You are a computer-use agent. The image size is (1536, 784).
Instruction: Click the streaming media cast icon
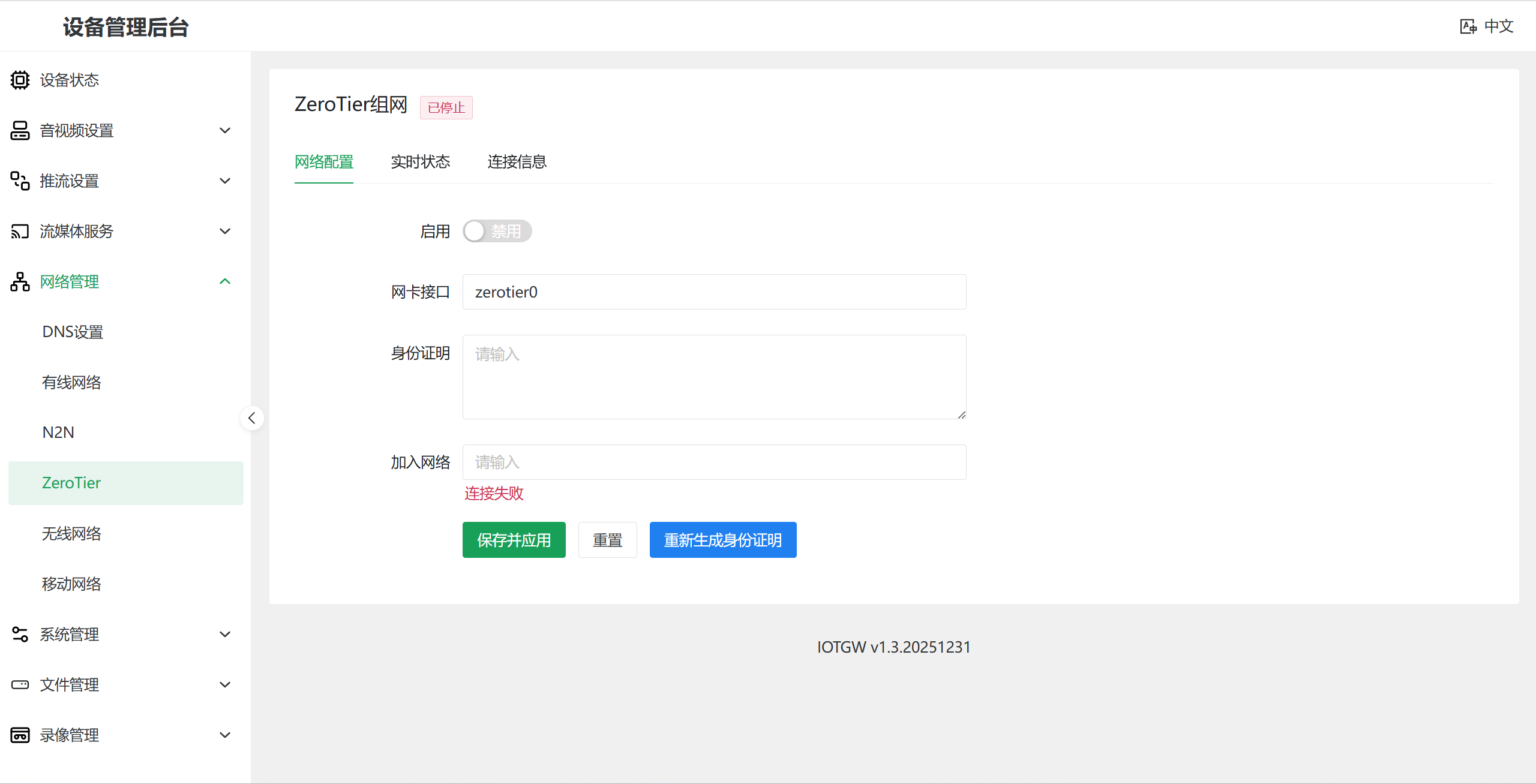tap(20, 231)
